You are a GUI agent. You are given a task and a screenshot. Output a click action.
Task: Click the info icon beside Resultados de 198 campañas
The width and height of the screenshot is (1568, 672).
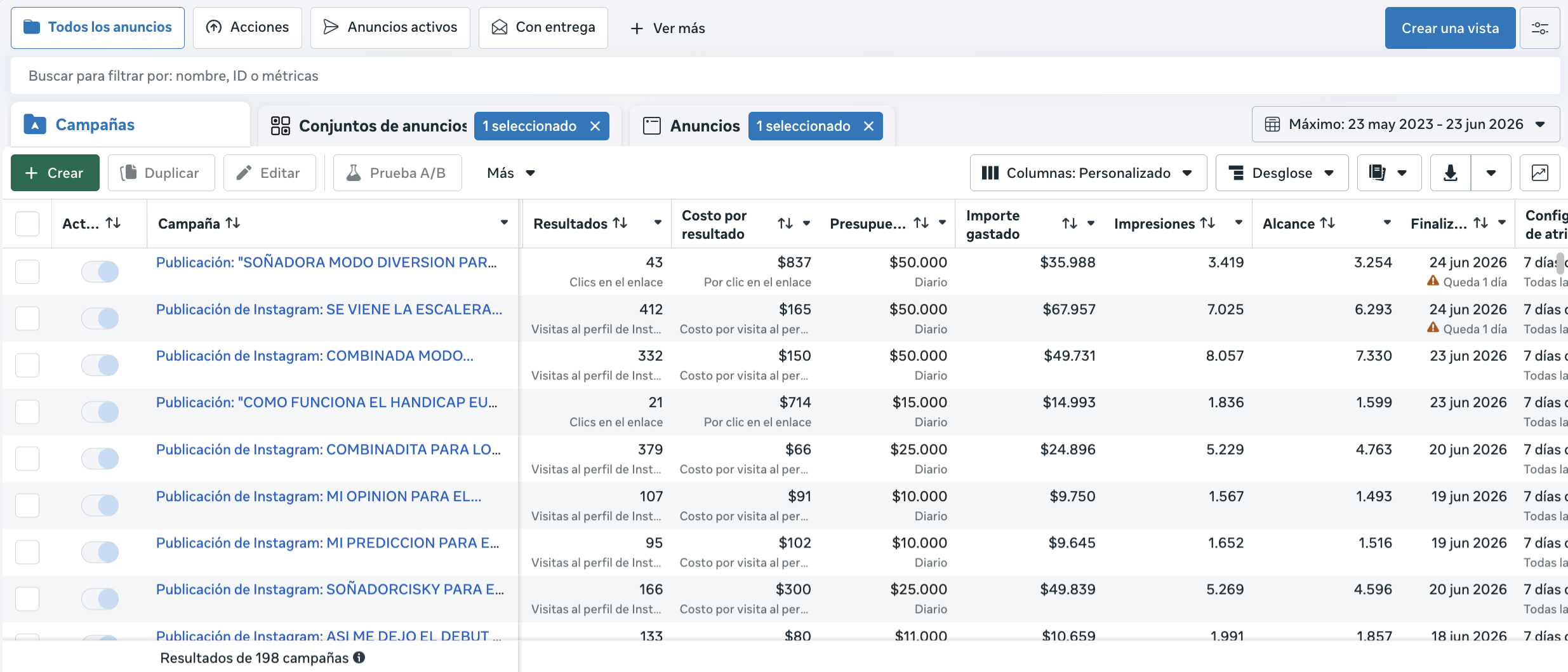[x=359, y=657]
